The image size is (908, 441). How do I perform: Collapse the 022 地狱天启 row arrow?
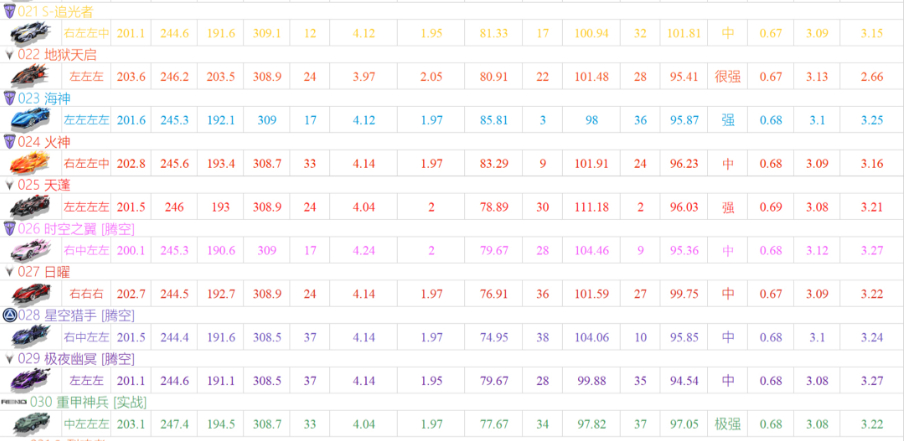pyautogui.click(x=9, y=55)
